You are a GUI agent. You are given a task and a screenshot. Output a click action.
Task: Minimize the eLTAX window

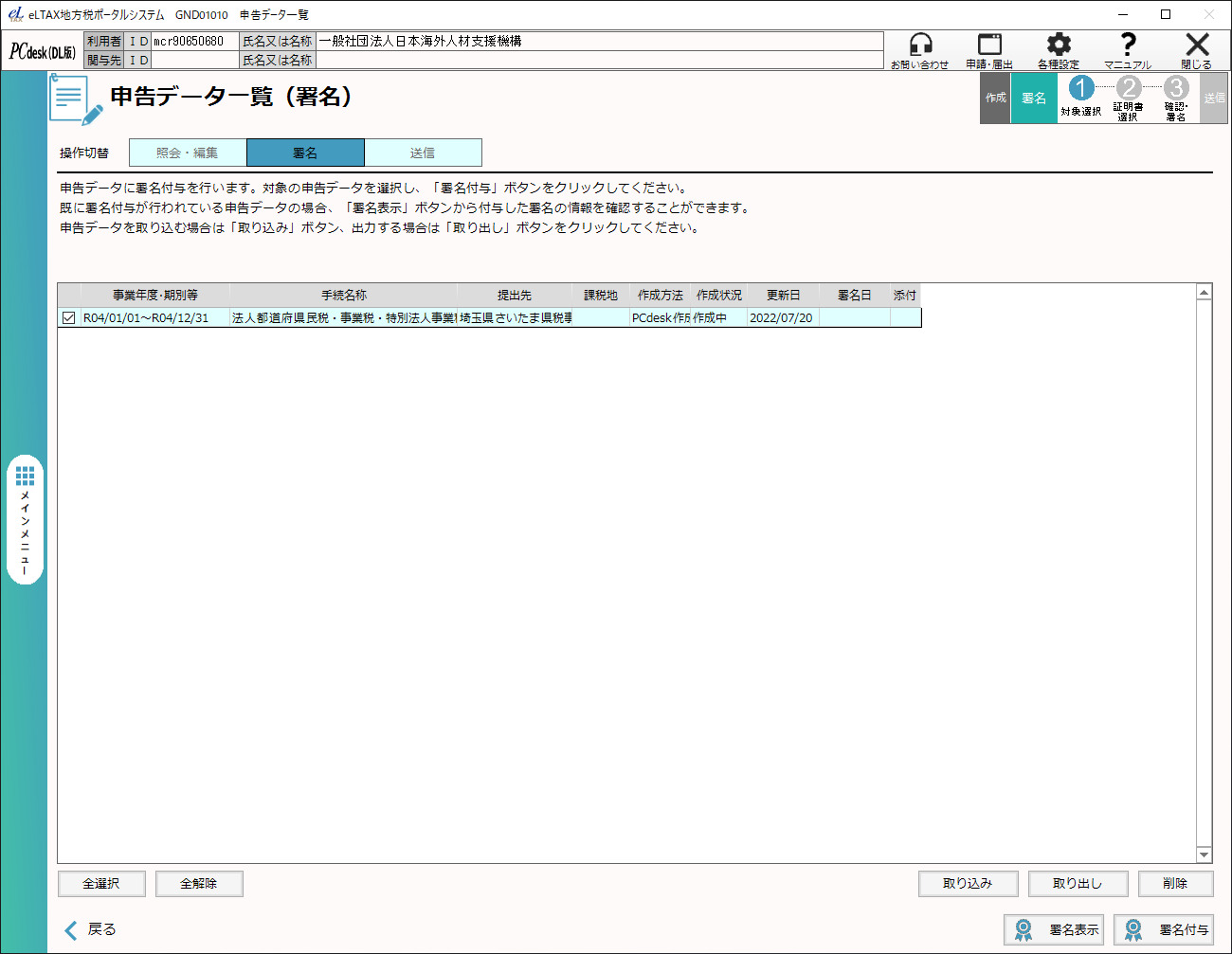point(1123,14)
